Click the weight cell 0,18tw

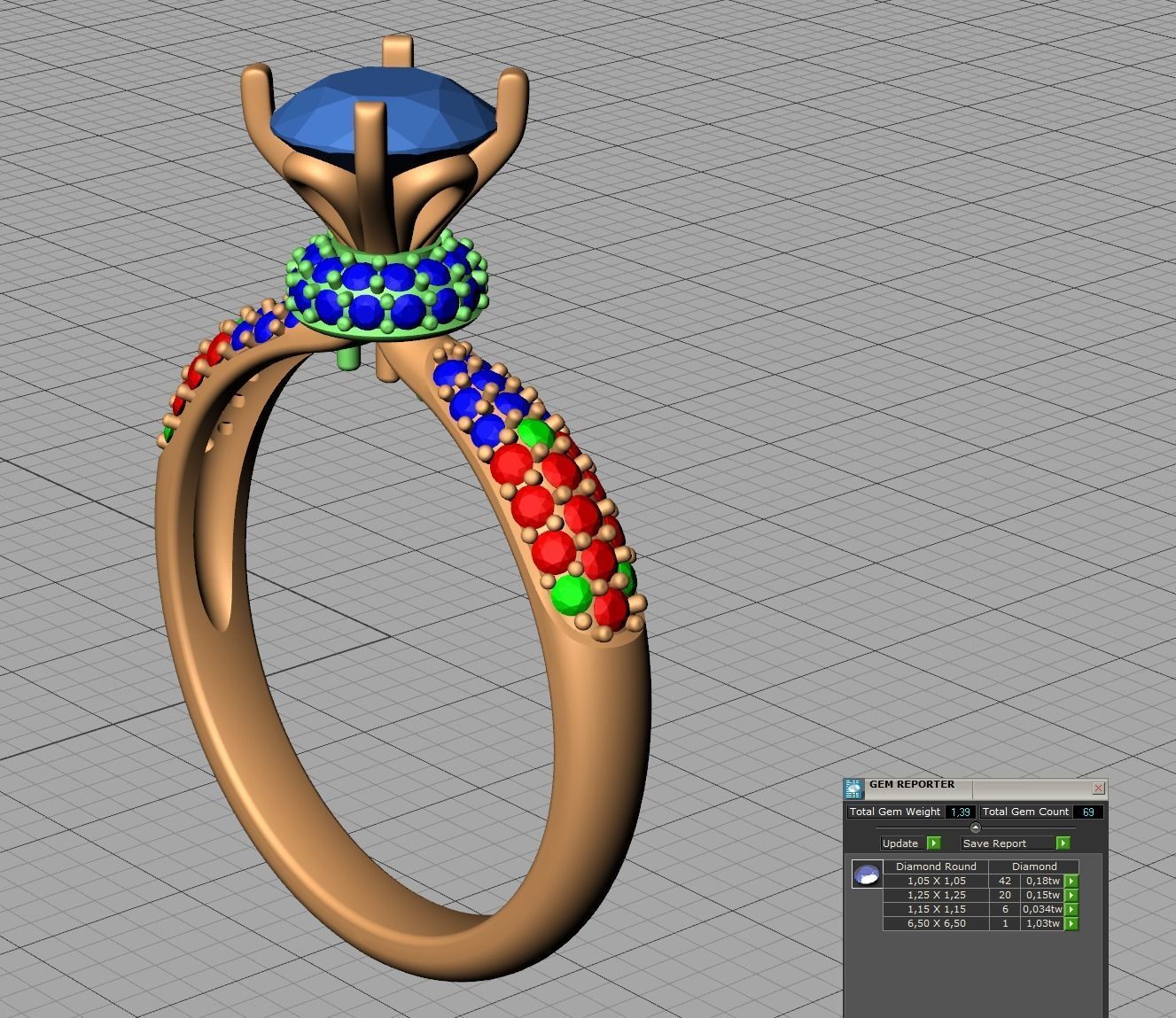[1043, 881]
